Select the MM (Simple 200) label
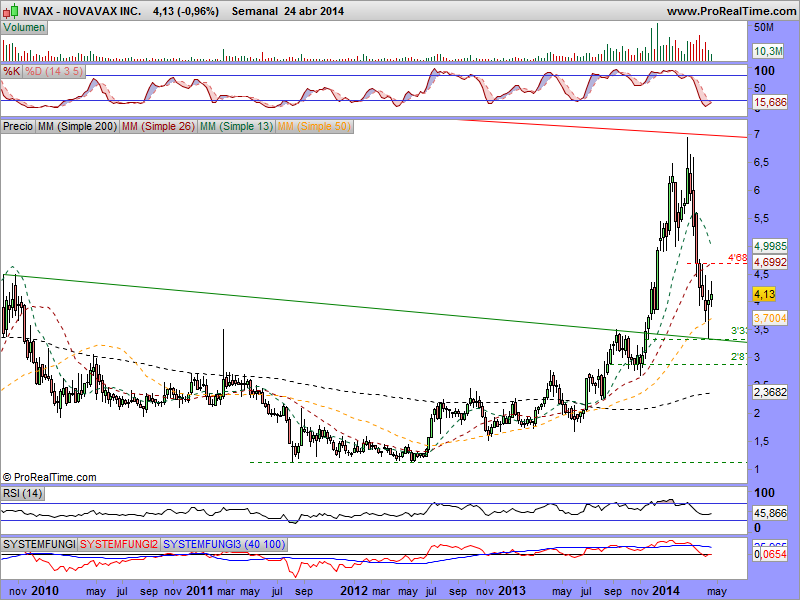Screen dimensions: 800x600 coord(77,126)
